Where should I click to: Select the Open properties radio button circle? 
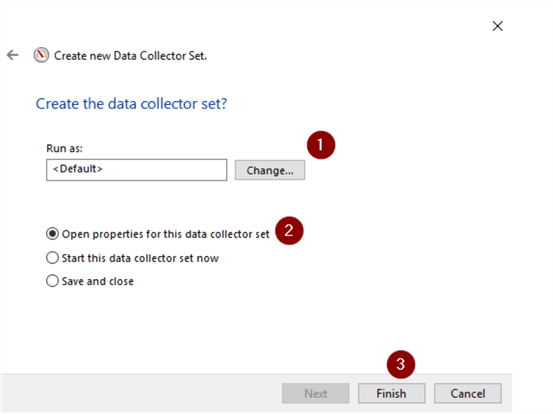tap(52, 234)
